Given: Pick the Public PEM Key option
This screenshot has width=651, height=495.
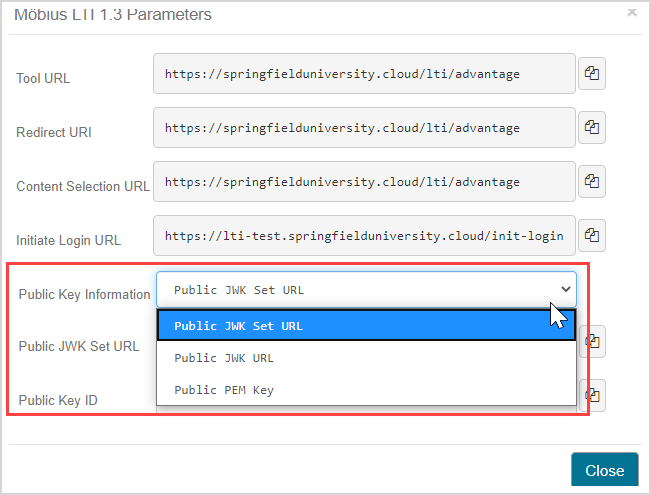Looking at the screenshot, I should coord(366,390).
